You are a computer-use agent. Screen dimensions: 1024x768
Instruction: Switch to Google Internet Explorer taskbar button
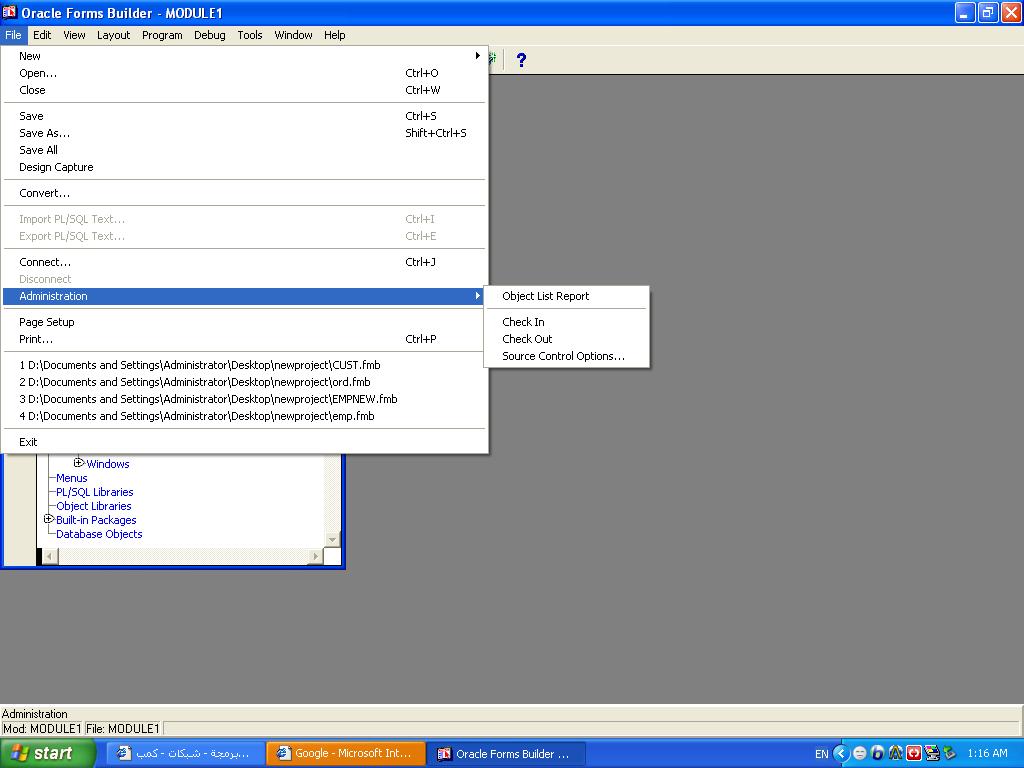[346, 754]
